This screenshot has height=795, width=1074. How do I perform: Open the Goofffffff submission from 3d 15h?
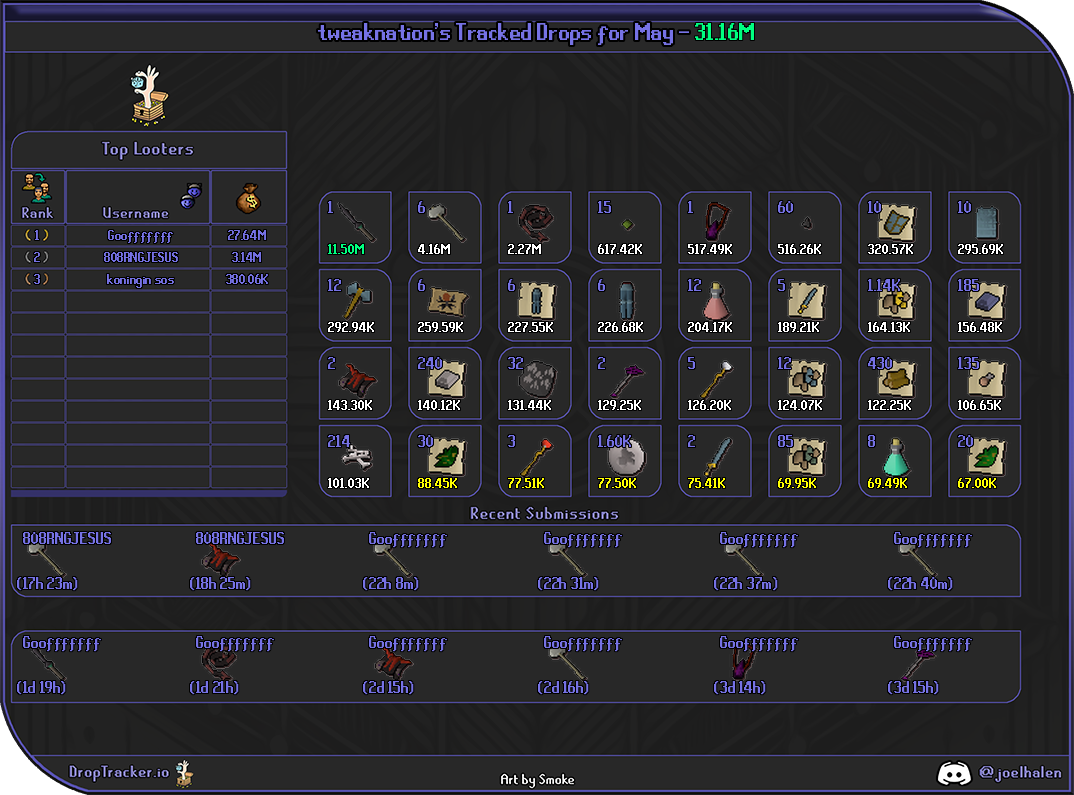[x=930, y=665]
